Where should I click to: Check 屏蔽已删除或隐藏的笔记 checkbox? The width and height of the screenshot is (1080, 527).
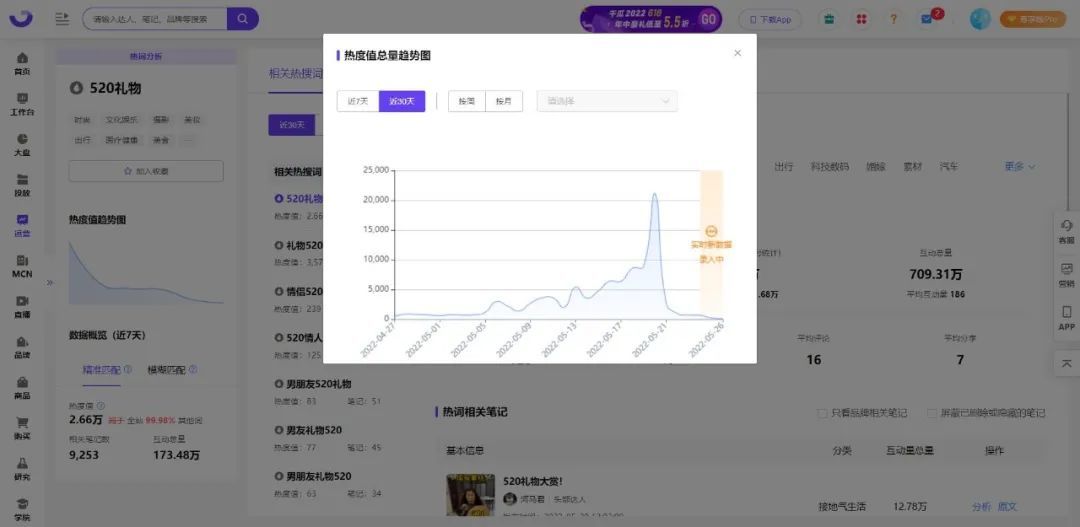coord(932,413)
